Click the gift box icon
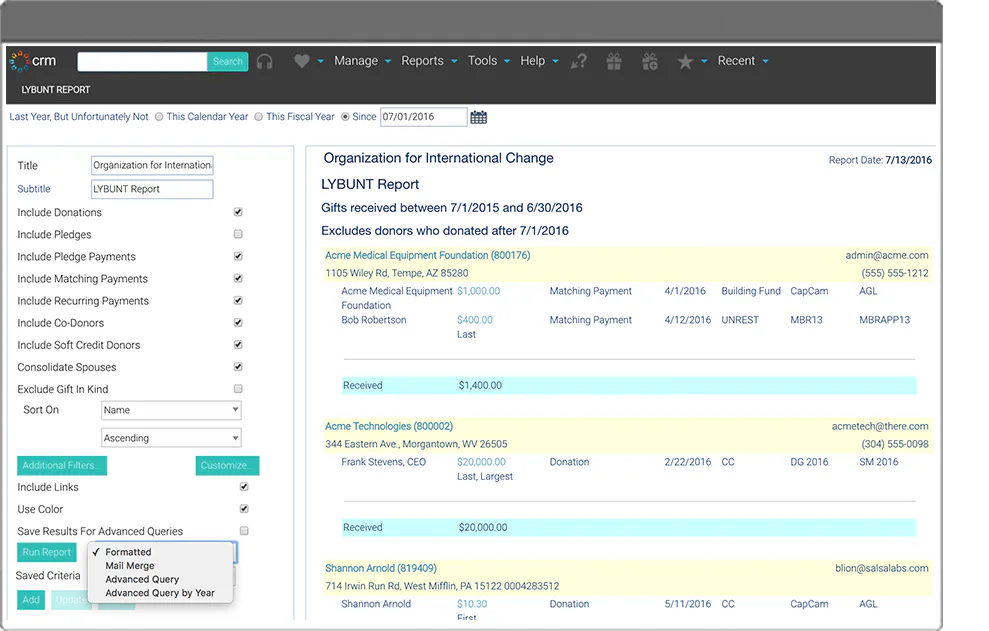The width and height of the screenshot is (989, 631). 614,61
